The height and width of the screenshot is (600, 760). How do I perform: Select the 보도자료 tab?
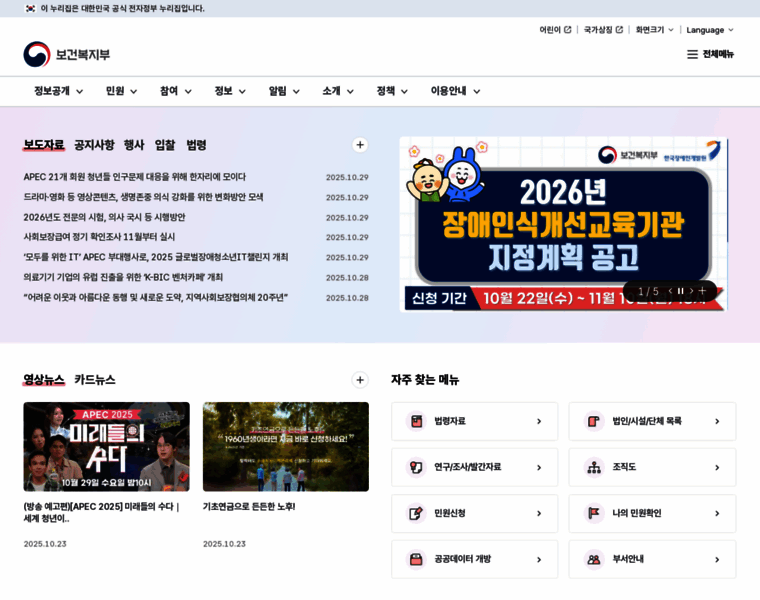click(44, 145)
